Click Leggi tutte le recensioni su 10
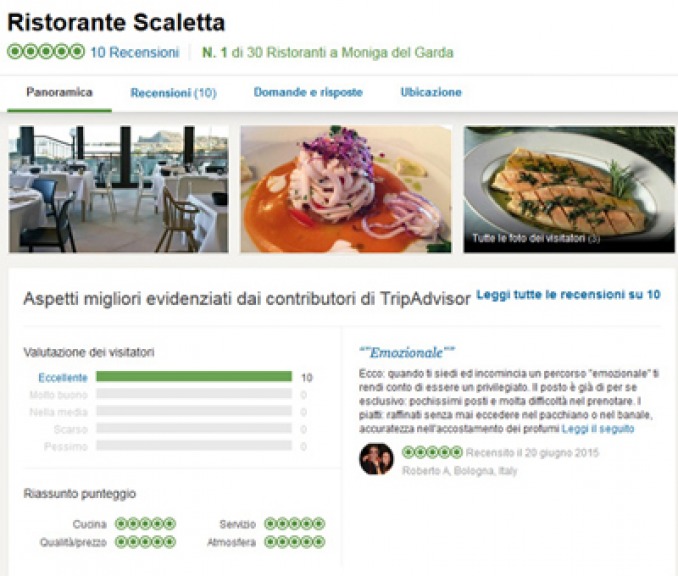This screenshot has width=678, height=576. click(568, 294)
